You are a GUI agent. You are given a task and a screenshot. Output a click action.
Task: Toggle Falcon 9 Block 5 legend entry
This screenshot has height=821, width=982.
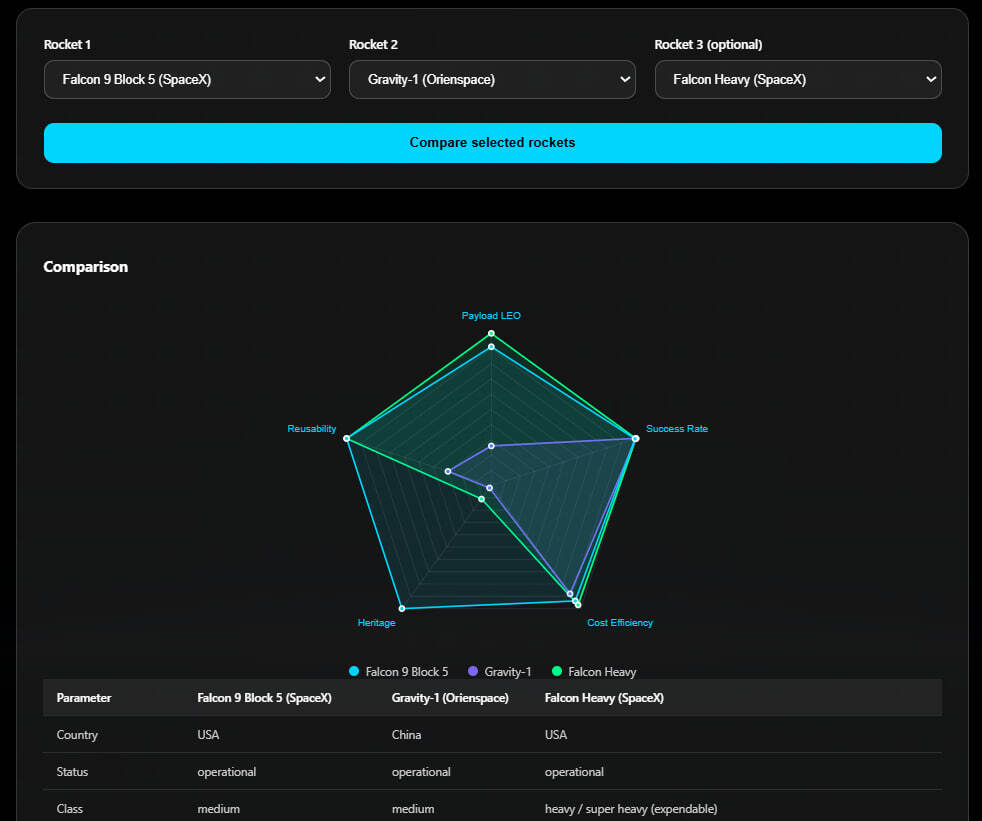pyautogui.click(x=399, y=671)
